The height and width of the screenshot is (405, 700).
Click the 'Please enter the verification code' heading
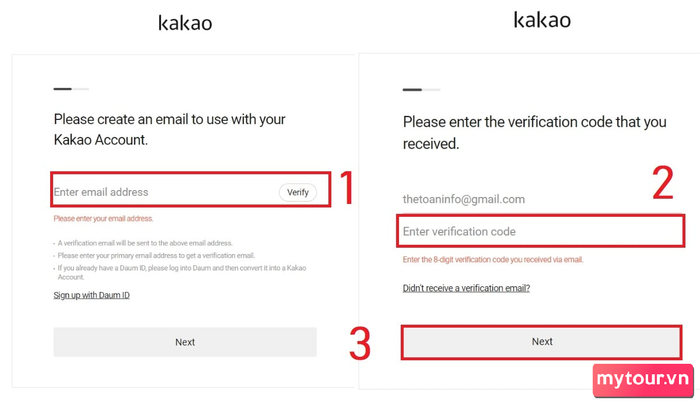click(534, 132)
